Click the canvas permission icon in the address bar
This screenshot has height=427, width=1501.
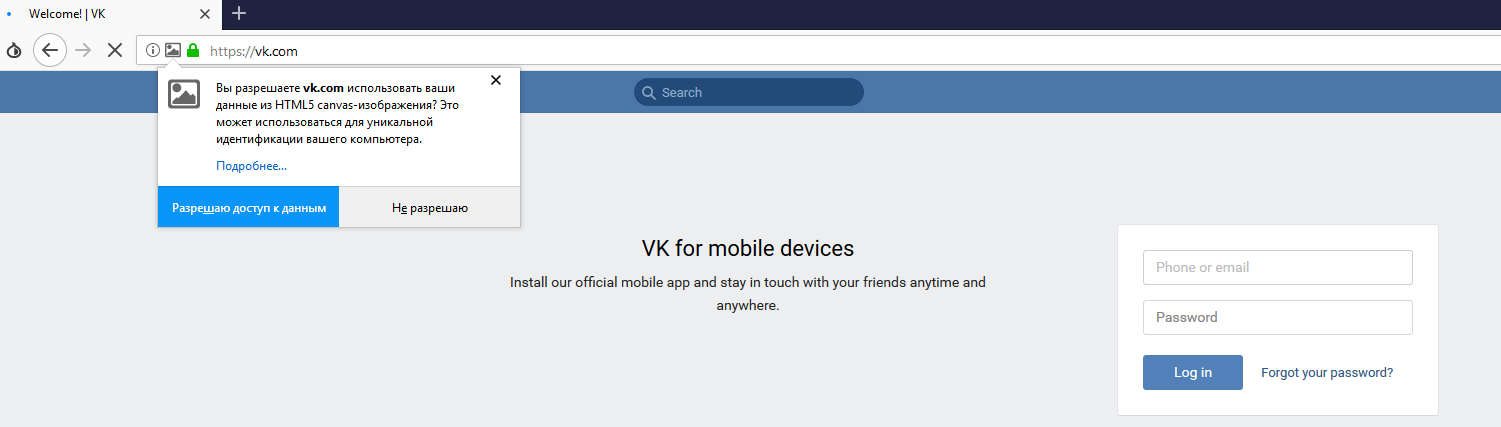[x=173, y=50]
